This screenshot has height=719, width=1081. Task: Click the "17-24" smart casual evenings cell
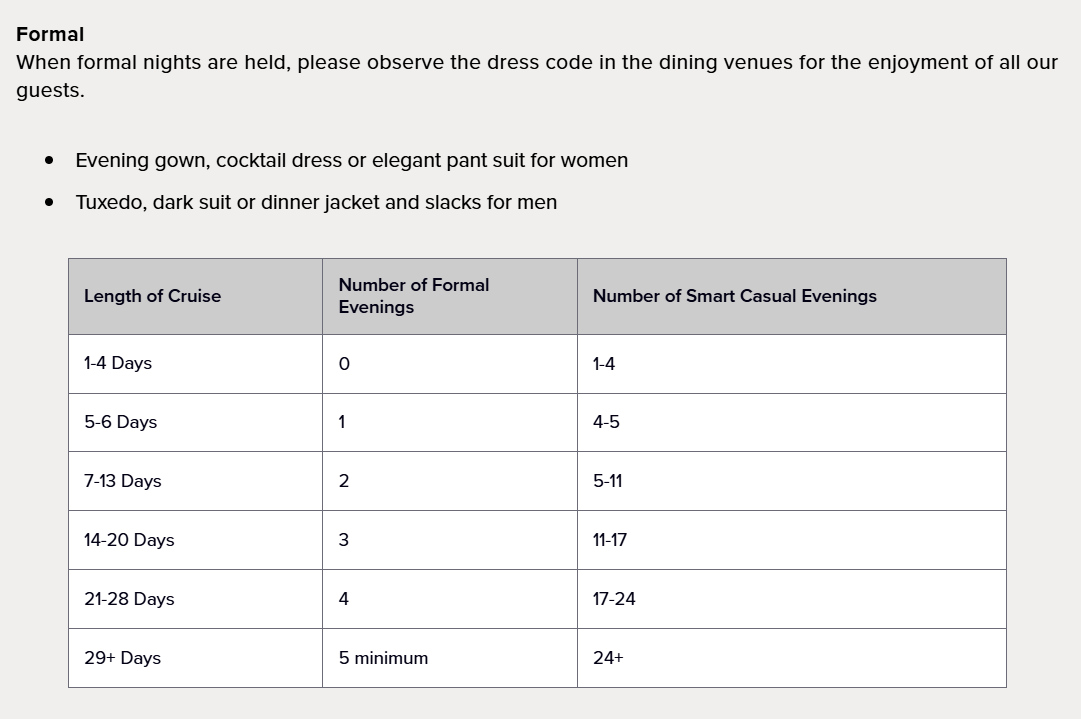coord(614,599)
